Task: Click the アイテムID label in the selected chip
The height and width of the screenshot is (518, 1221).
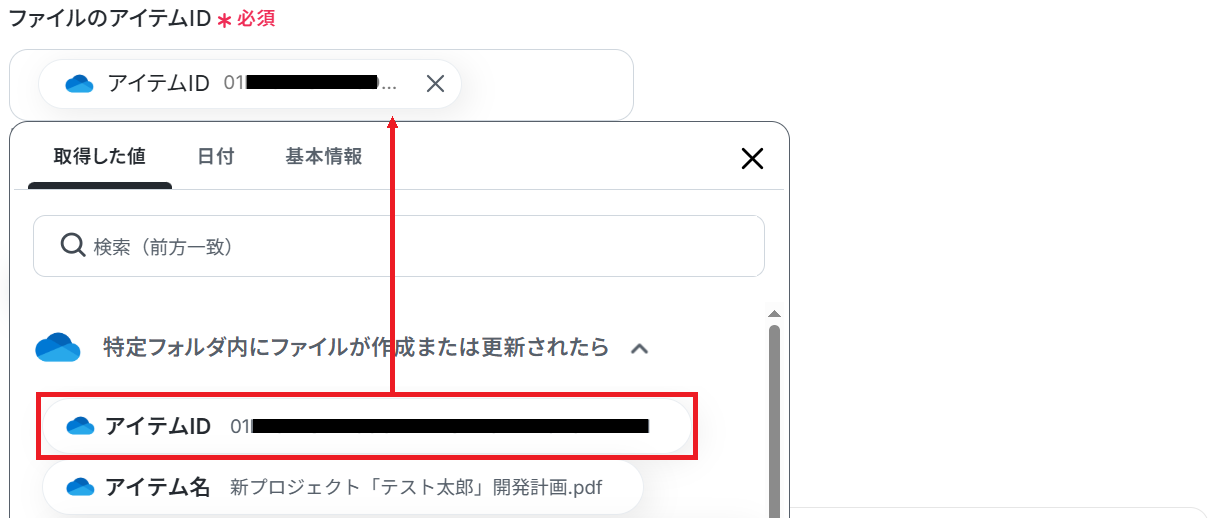Action: coord(158,84)
